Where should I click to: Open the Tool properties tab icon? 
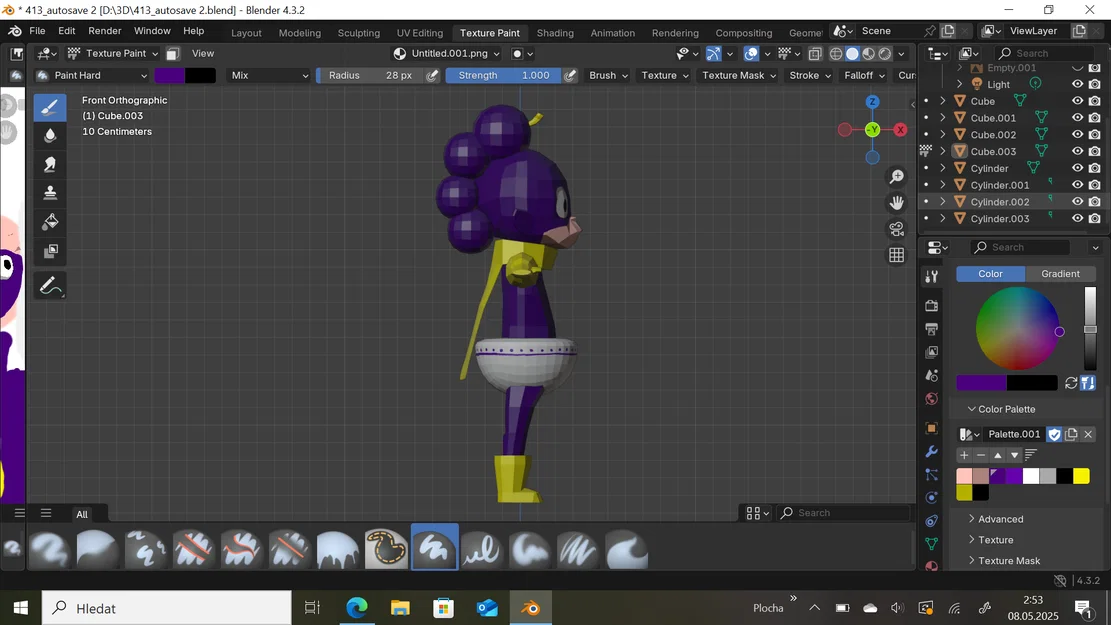coord(932,277)
